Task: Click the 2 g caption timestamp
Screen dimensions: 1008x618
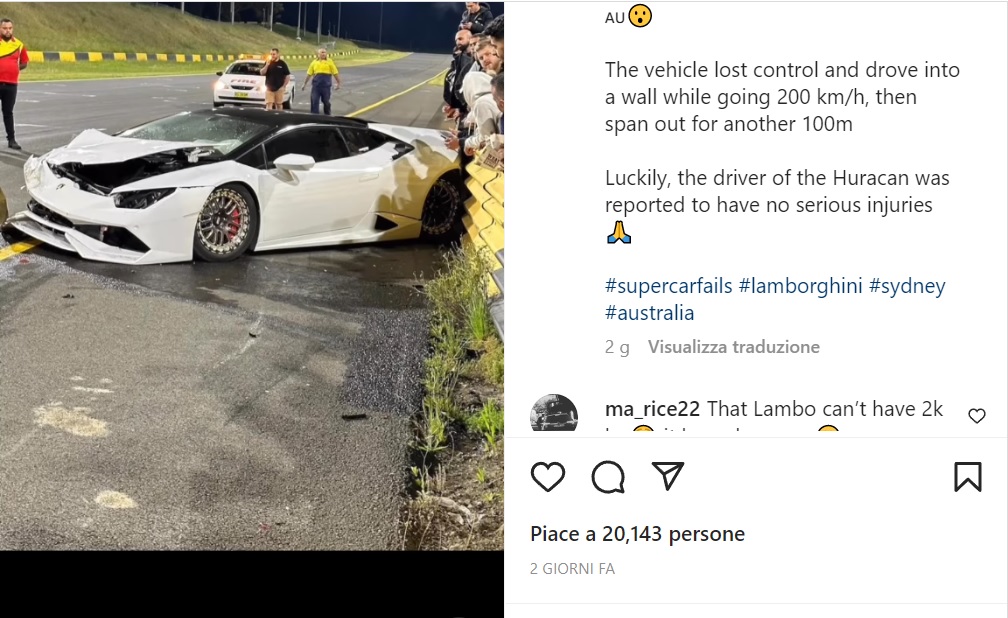Action: tap(617, 347)
